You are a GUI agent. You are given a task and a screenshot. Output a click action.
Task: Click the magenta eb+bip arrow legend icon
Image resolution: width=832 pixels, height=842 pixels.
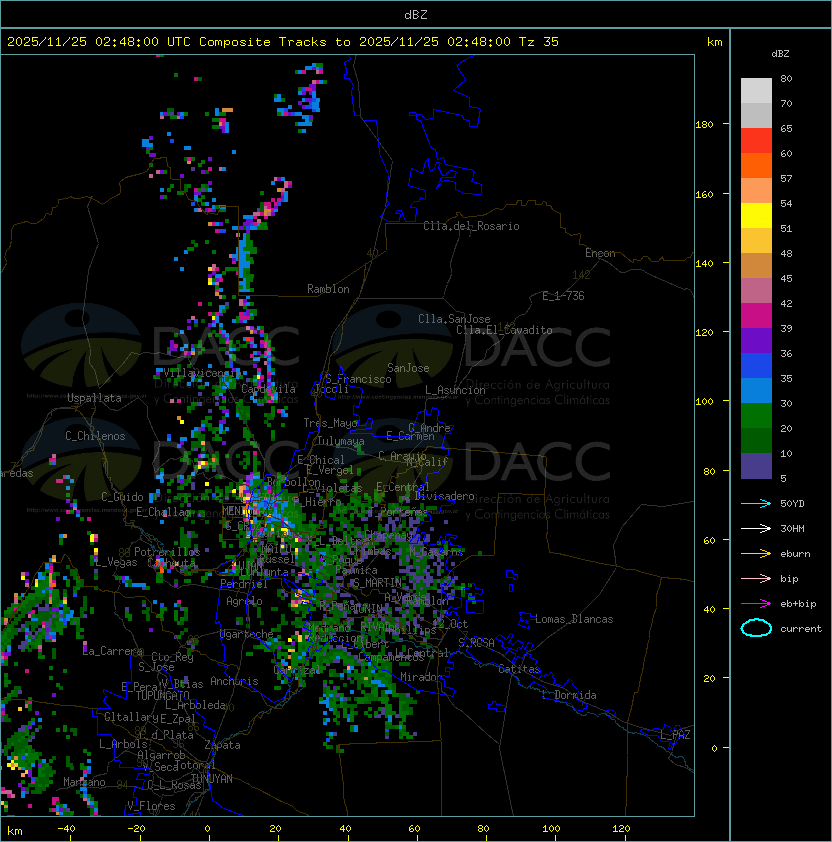756,604
